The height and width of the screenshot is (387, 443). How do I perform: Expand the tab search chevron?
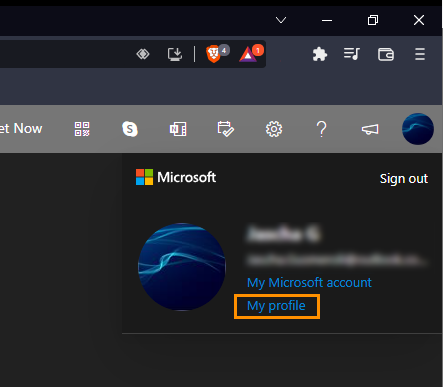coord(281,20)
